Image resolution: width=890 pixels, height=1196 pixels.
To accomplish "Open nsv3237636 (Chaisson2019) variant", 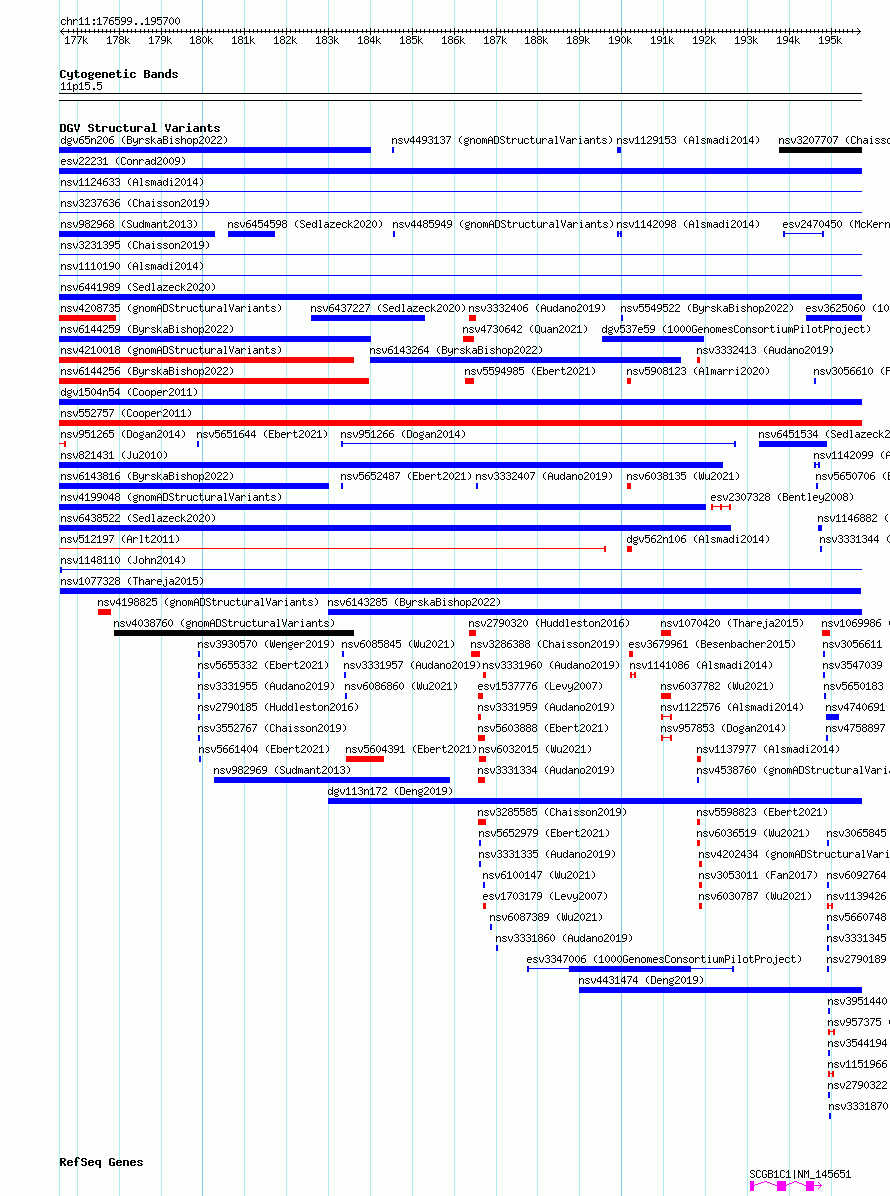I will [135, 203].
